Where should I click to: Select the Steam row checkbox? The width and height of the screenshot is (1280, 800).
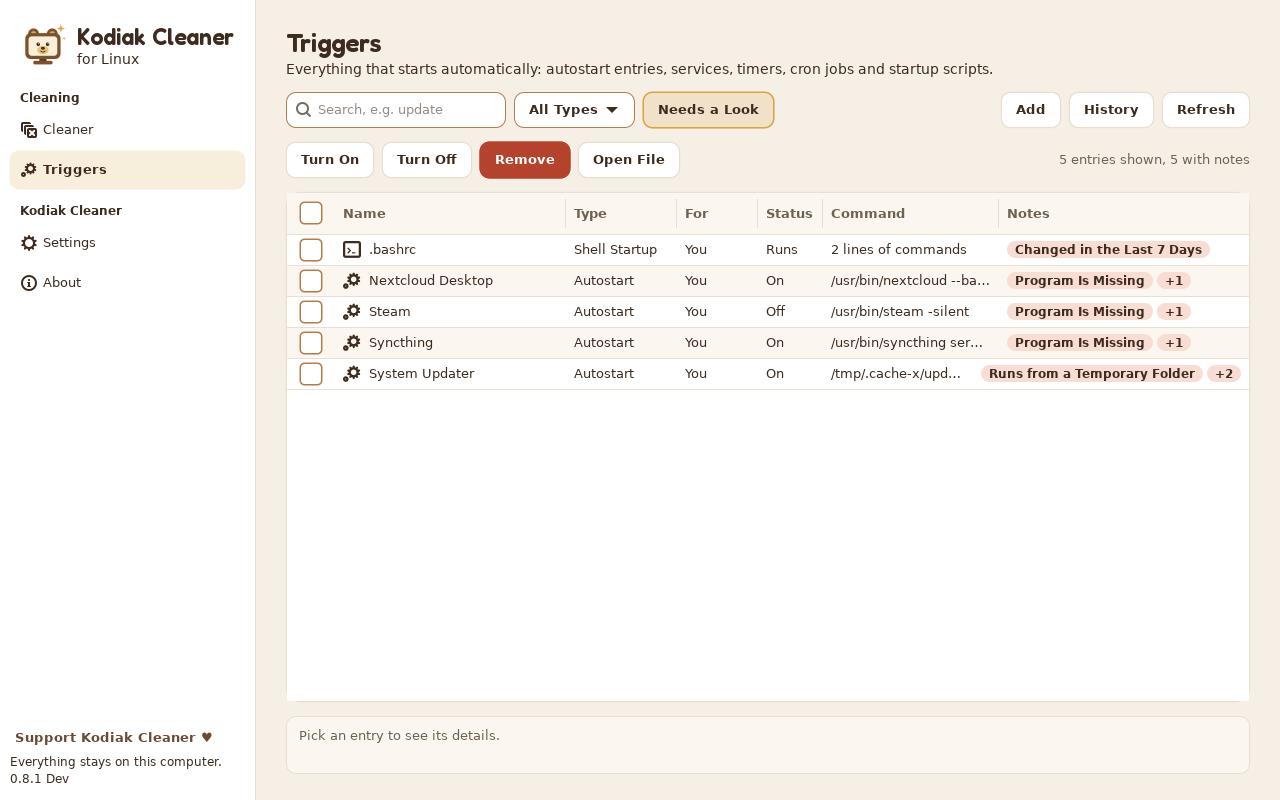pos(311,312)
